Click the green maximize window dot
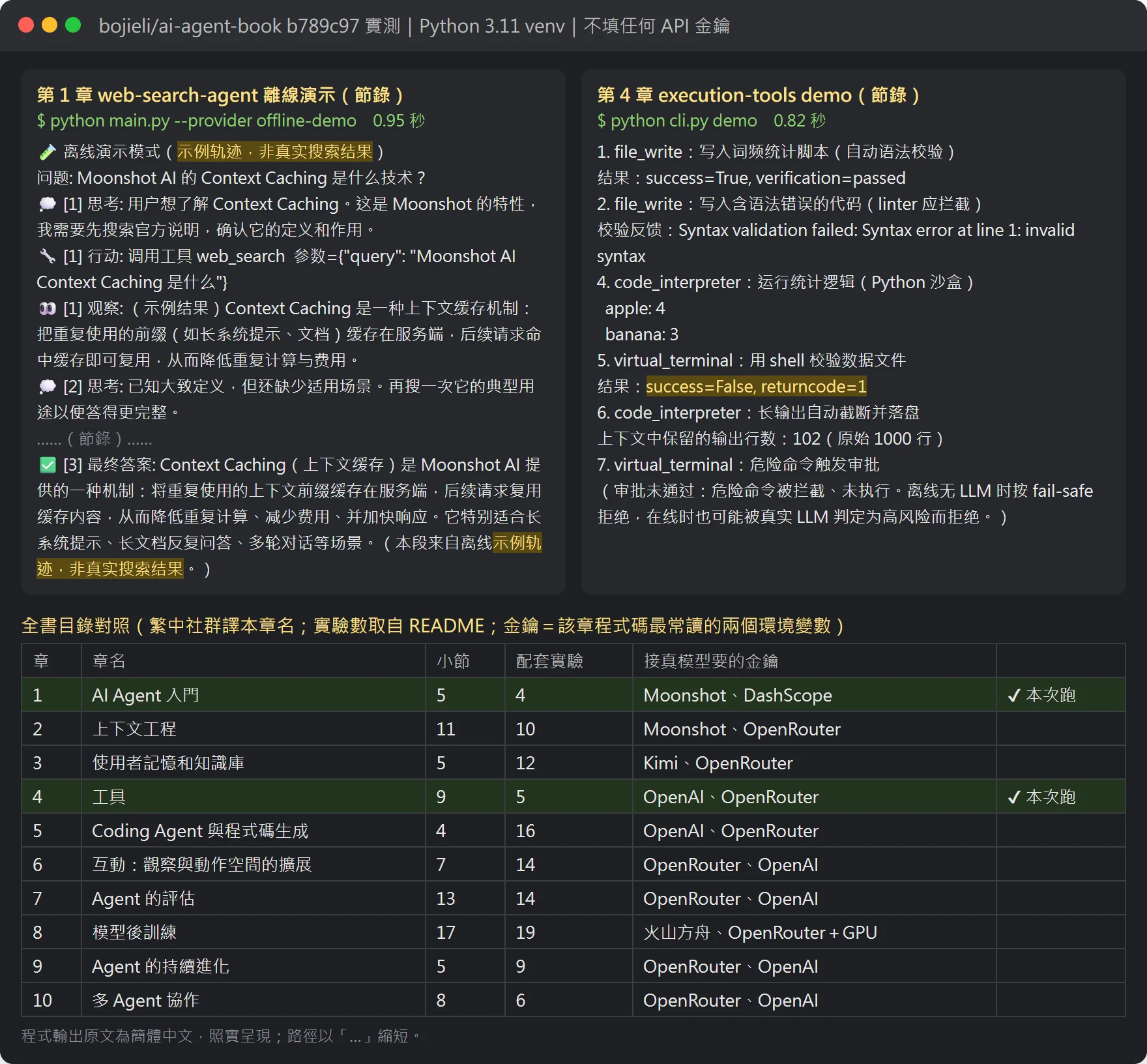Screen dimensions: 1147x1064 [x=73, y=25]
